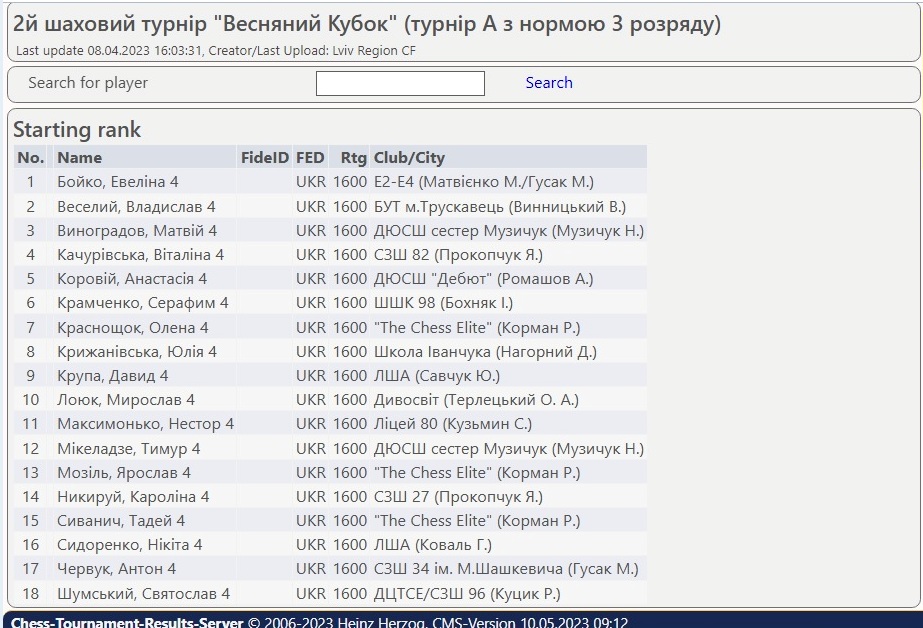Click the Rtg column header
Image resolution: width=923 pixels, height=628 pixels.
pos(353,157)
